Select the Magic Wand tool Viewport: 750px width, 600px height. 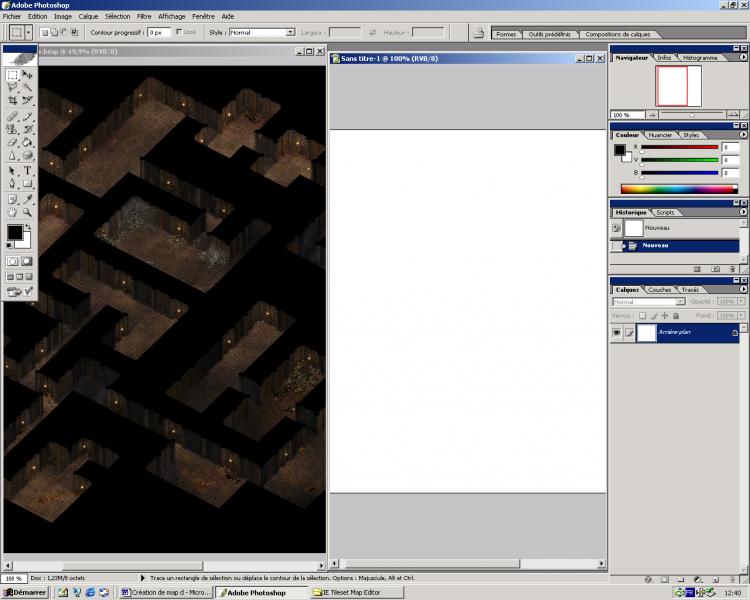[x=27, y=88]
